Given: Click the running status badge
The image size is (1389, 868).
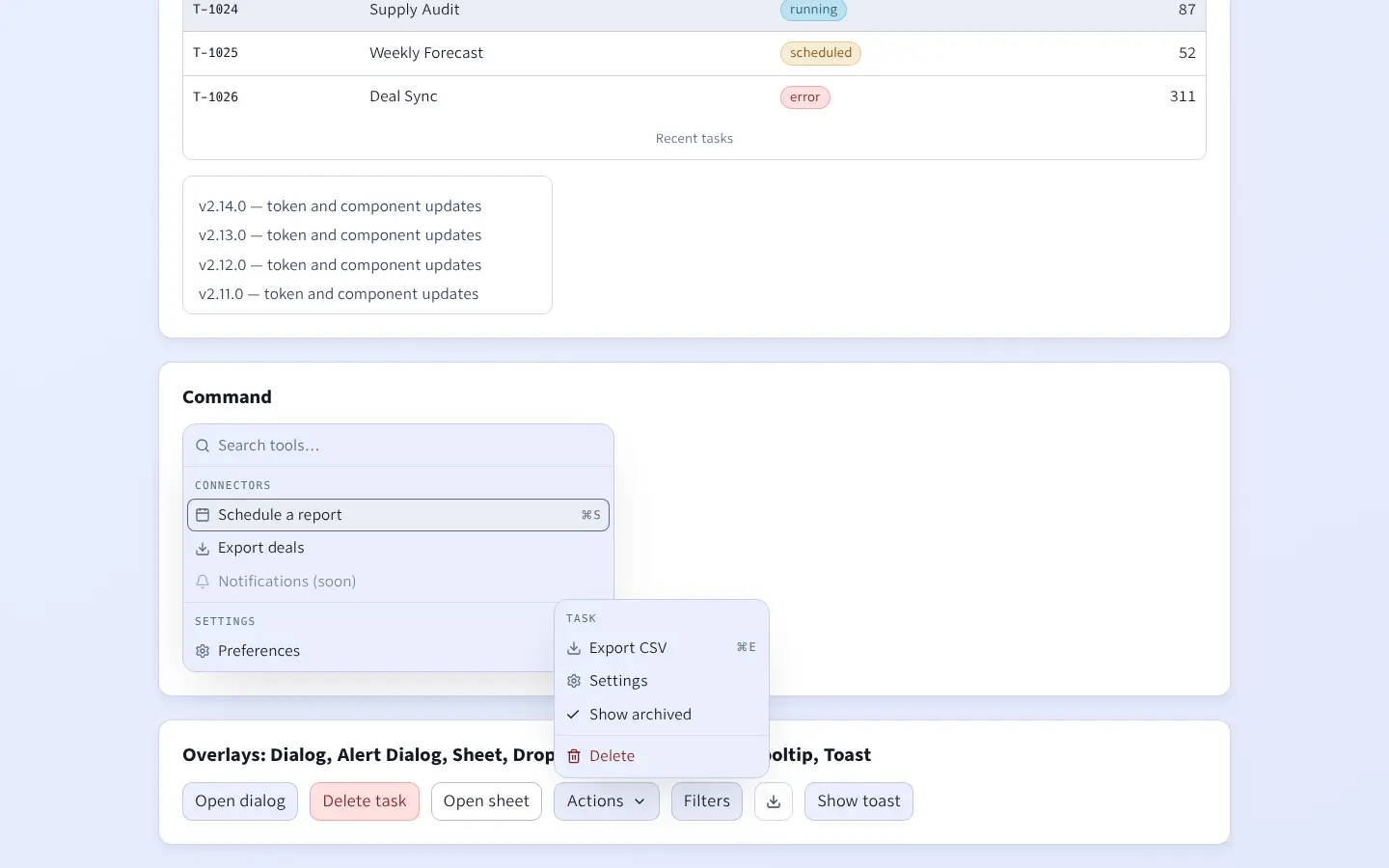Looking at the screenshot, I should (x=813, y=10).
